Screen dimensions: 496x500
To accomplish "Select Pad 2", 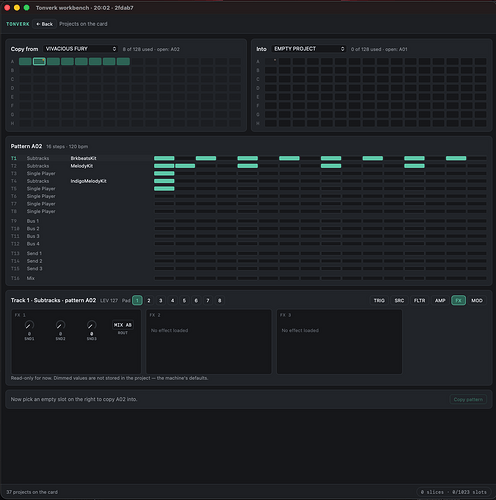I will point(149,300).
